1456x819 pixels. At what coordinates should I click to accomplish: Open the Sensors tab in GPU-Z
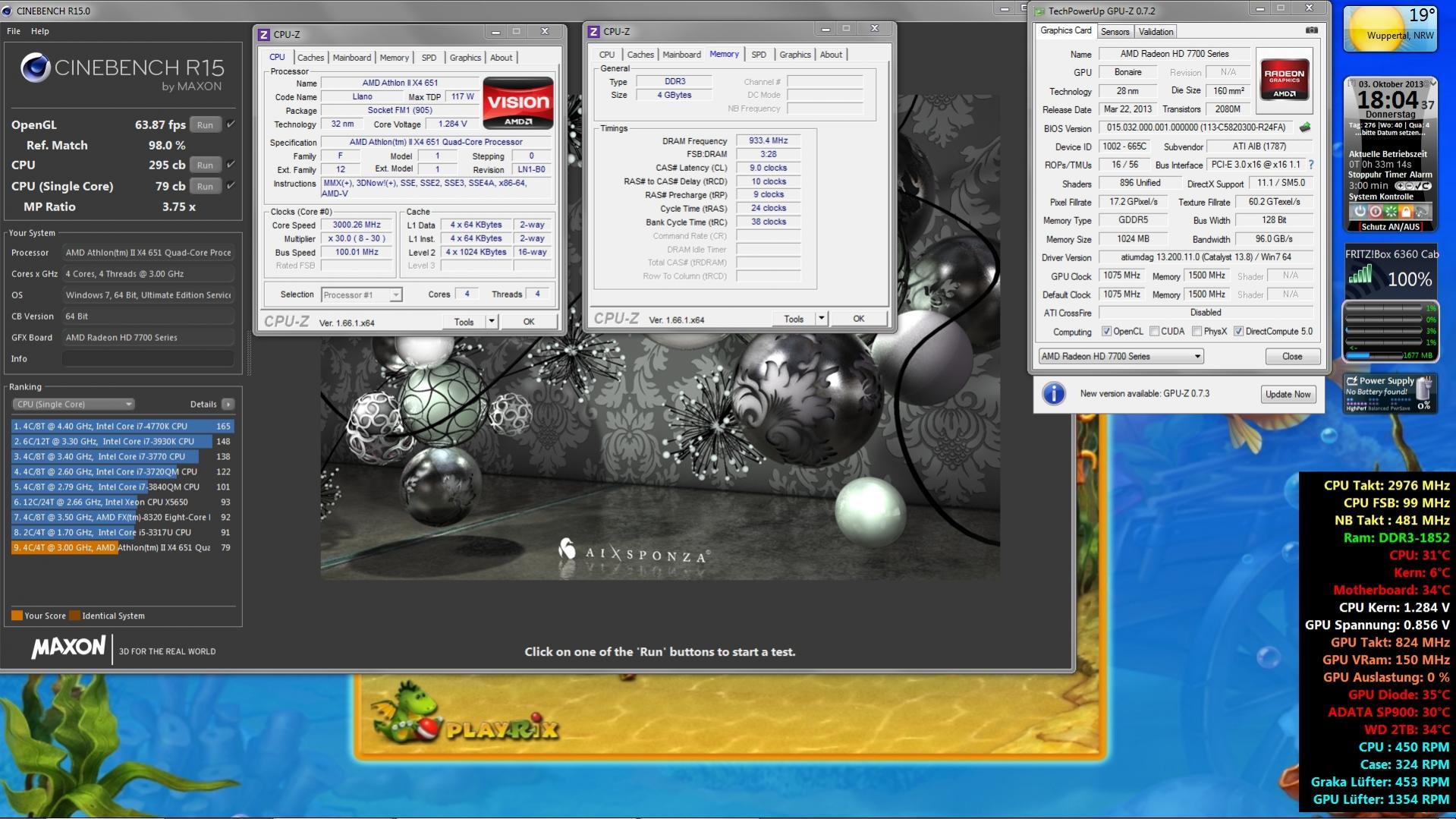click(1115, 31)
